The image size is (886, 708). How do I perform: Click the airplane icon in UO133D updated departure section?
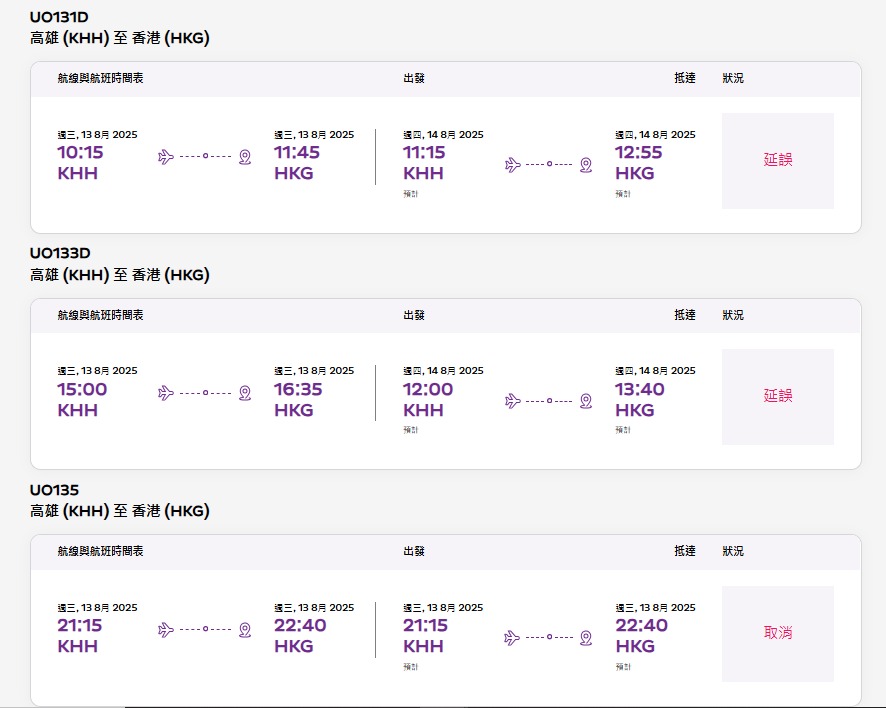point(513,401)
